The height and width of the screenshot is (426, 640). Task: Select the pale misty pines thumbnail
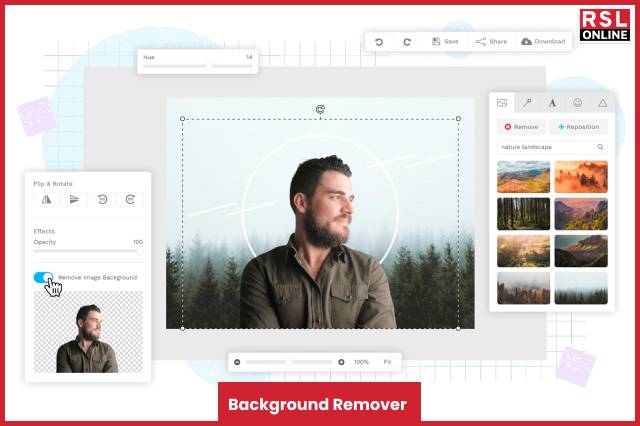click(x=581, y=288)
